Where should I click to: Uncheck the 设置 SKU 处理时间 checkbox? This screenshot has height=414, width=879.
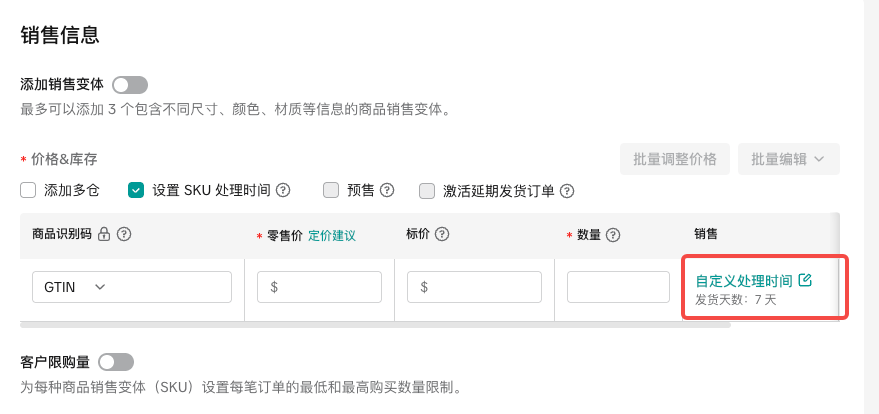point(136,190)
